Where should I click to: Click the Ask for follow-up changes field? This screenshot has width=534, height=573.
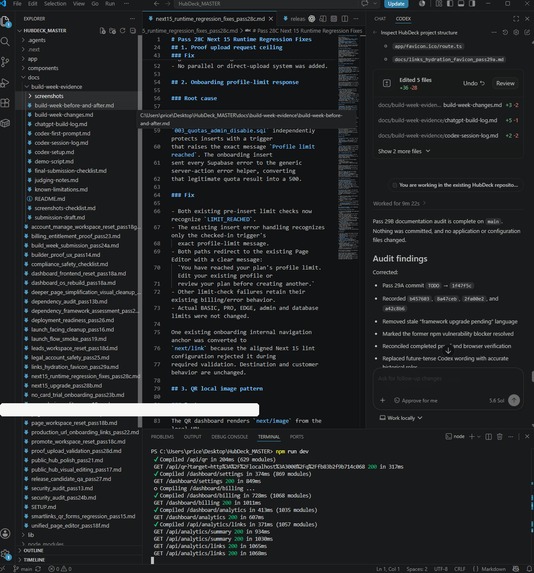point(448,379)
